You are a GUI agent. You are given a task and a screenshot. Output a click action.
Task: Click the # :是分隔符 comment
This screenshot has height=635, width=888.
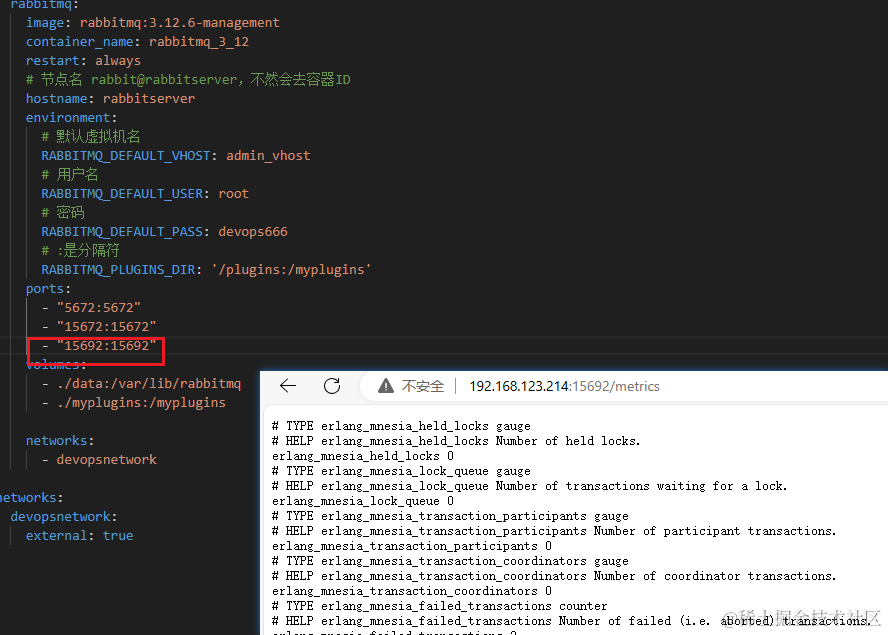tap(80, 250)
